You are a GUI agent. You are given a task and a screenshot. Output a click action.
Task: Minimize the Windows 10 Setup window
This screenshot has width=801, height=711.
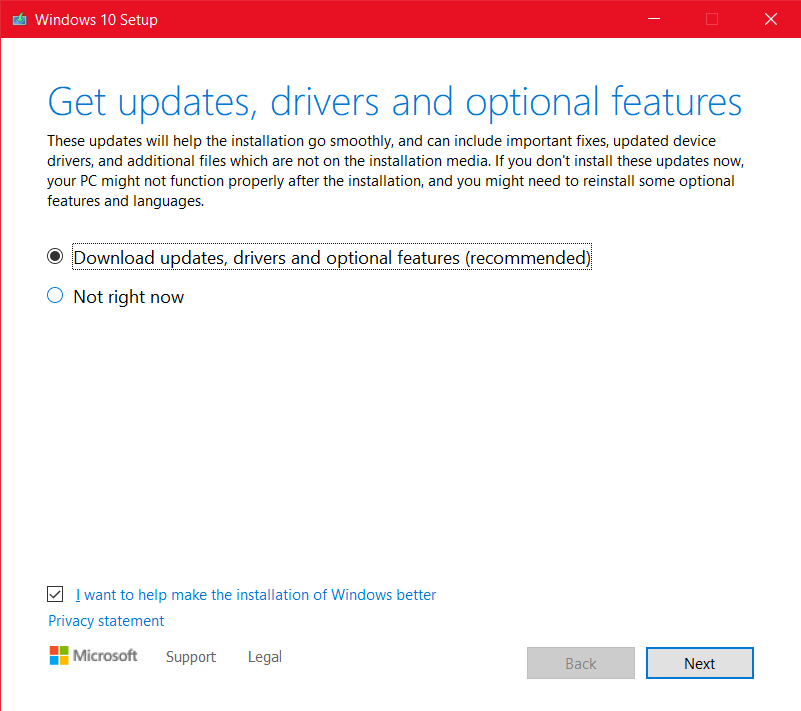[x=654, y=19]
